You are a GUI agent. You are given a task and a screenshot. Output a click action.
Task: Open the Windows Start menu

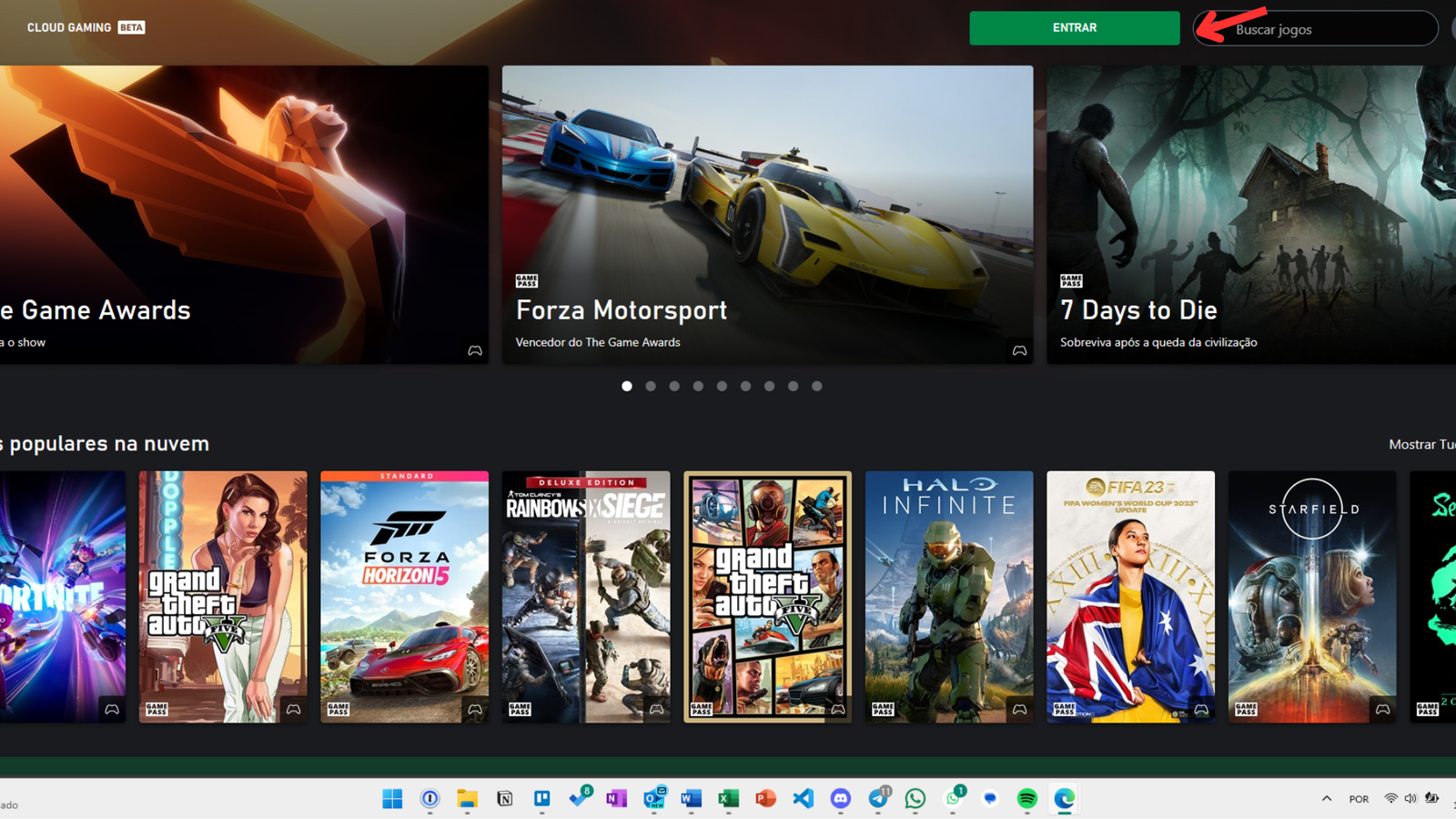(392, 798)
